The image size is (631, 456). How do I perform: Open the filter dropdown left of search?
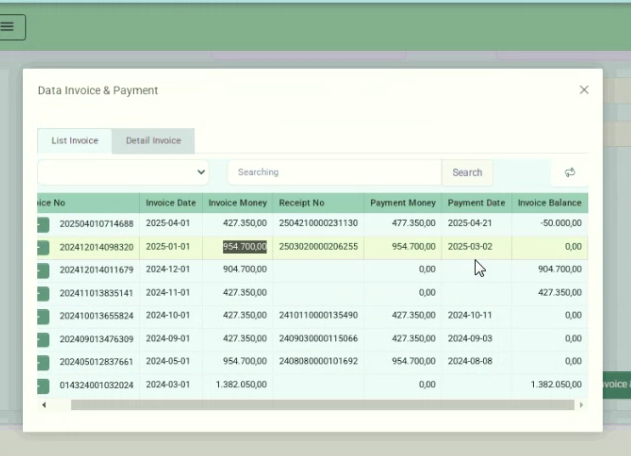tap(123, 172)
